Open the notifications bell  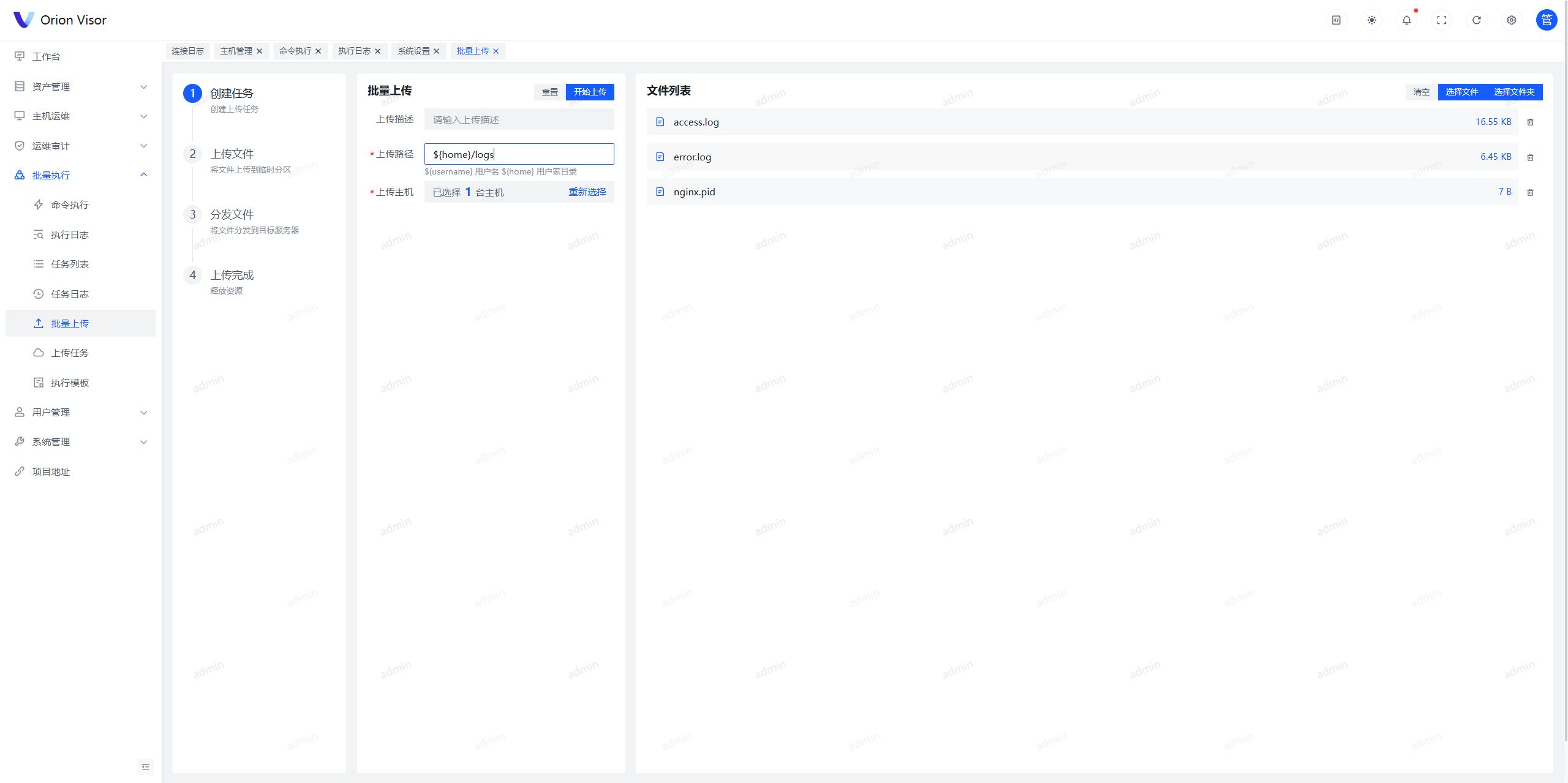tap(1406, 20)
